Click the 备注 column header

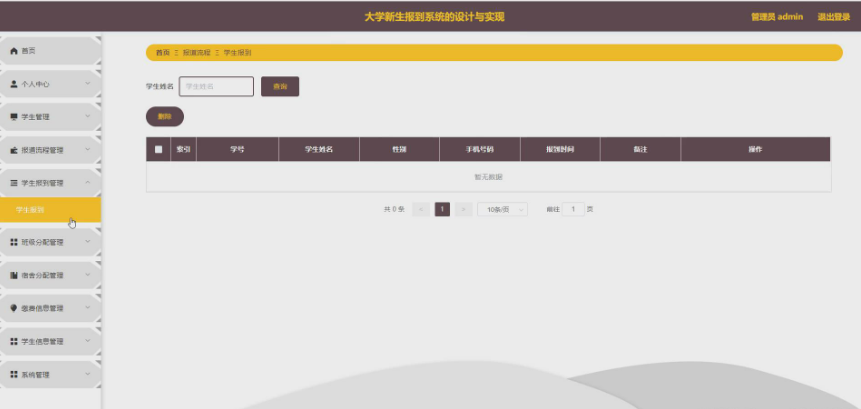(x=640, y=149)
